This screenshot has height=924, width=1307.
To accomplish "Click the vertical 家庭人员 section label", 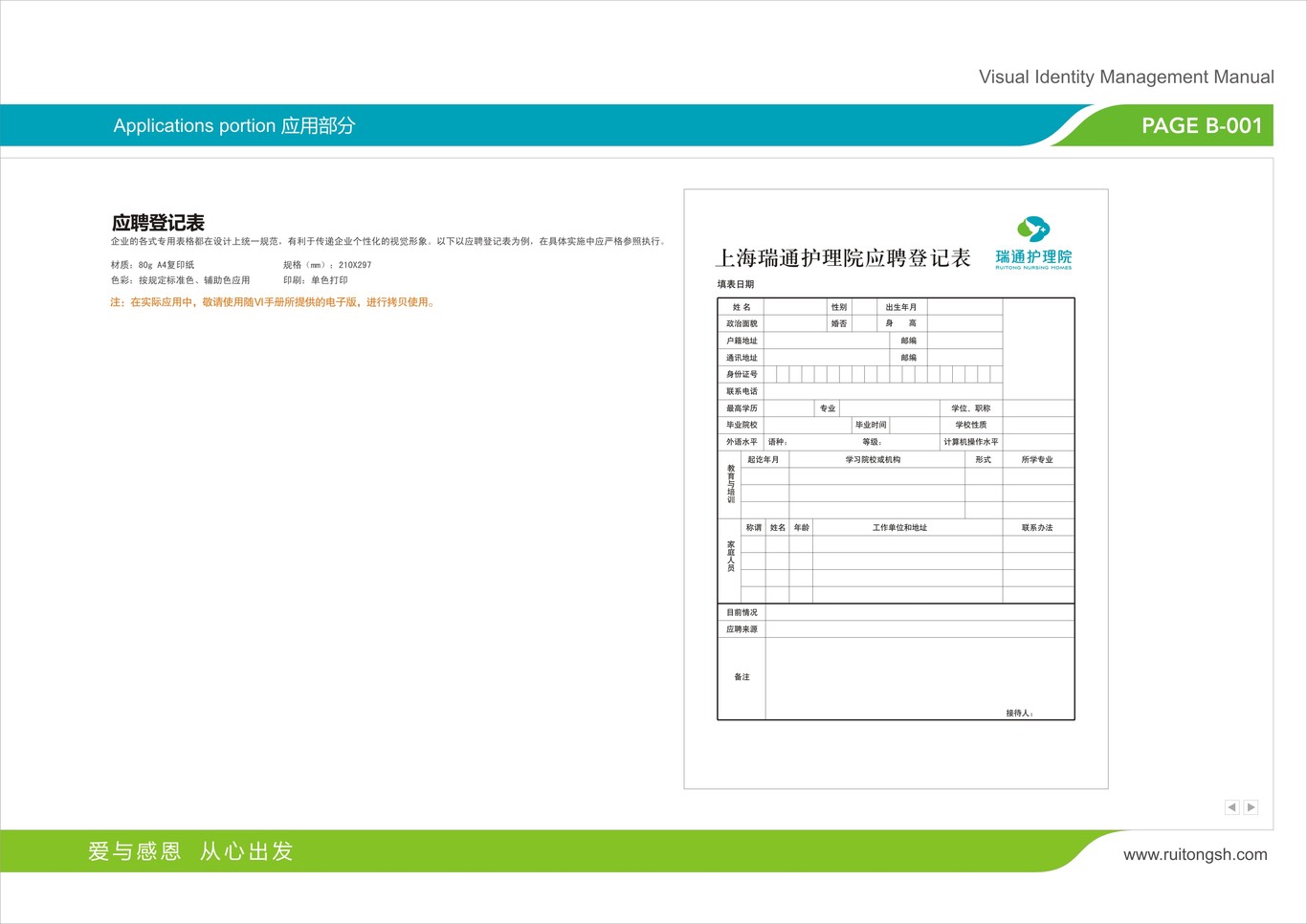I will [x=731, y=557].
